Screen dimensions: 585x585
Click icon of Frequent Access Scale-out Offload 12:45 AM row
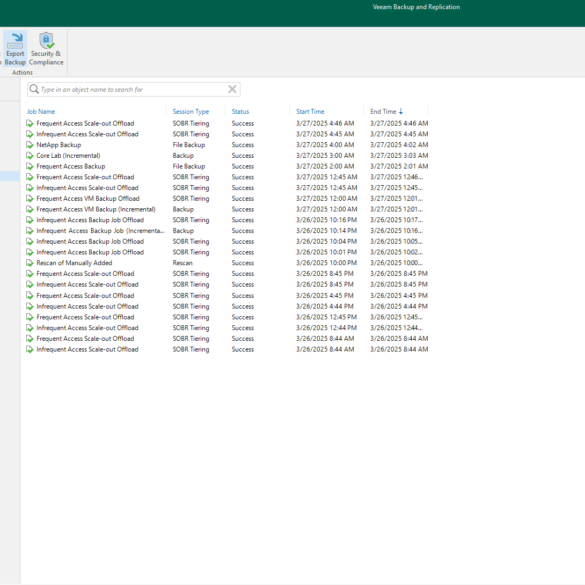pyautogui.click(x=30, y=177)
